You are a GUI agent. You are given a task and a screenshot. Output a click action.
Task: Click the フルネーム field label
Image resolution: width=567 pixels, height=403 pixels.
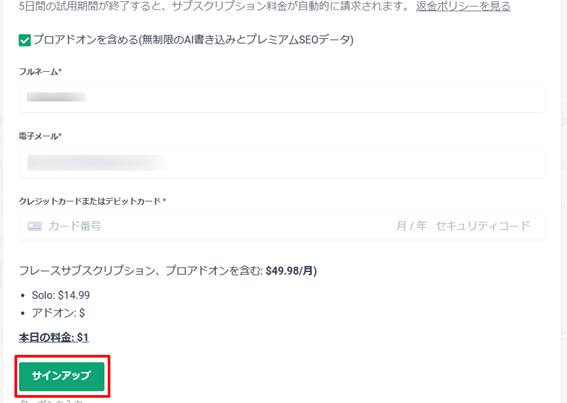[x=40, y=72]
